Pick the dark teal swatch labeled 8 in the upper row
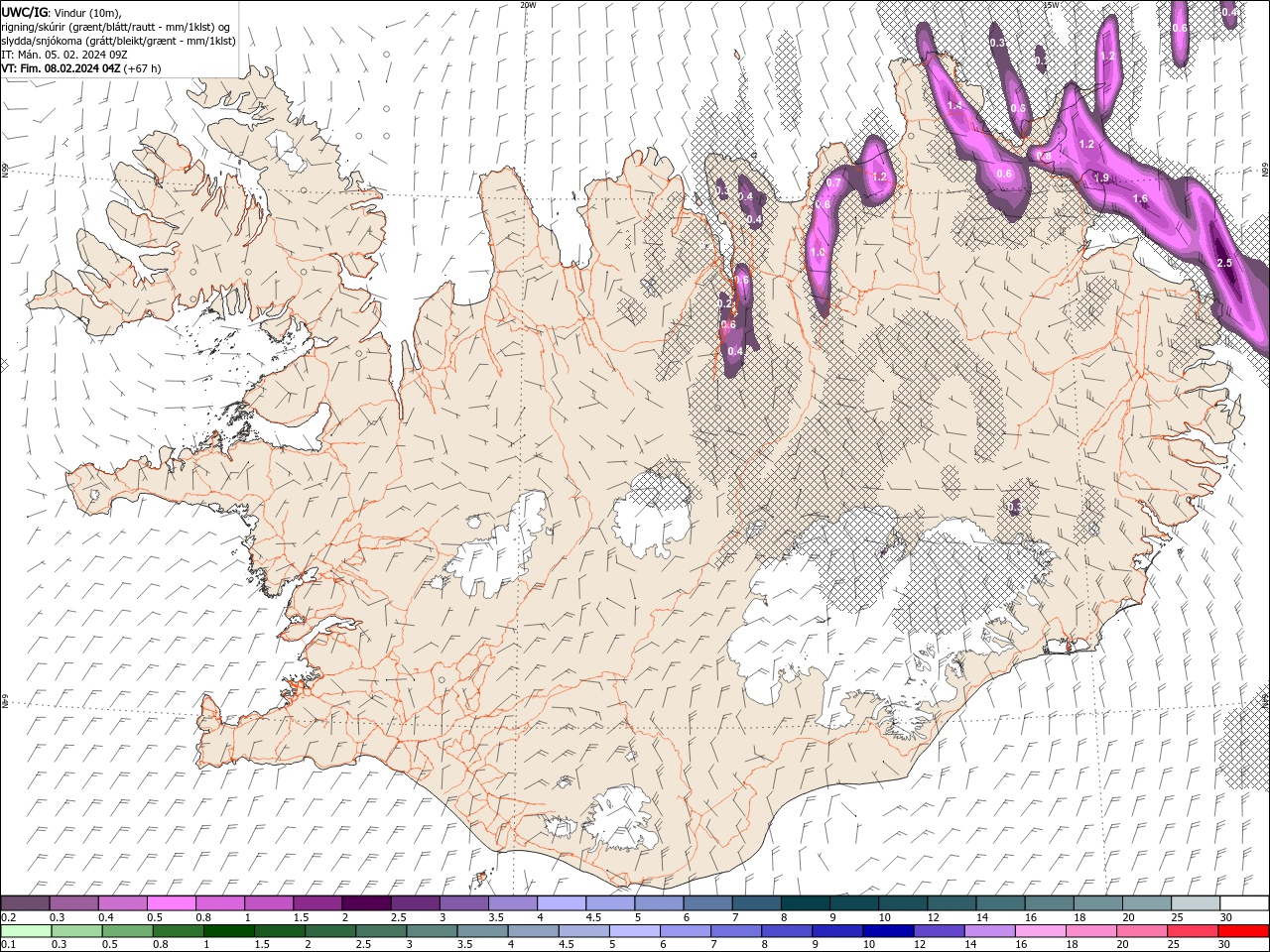This screenshot has height=952, width=1270. pyautogui.click(x=805, y=903)
